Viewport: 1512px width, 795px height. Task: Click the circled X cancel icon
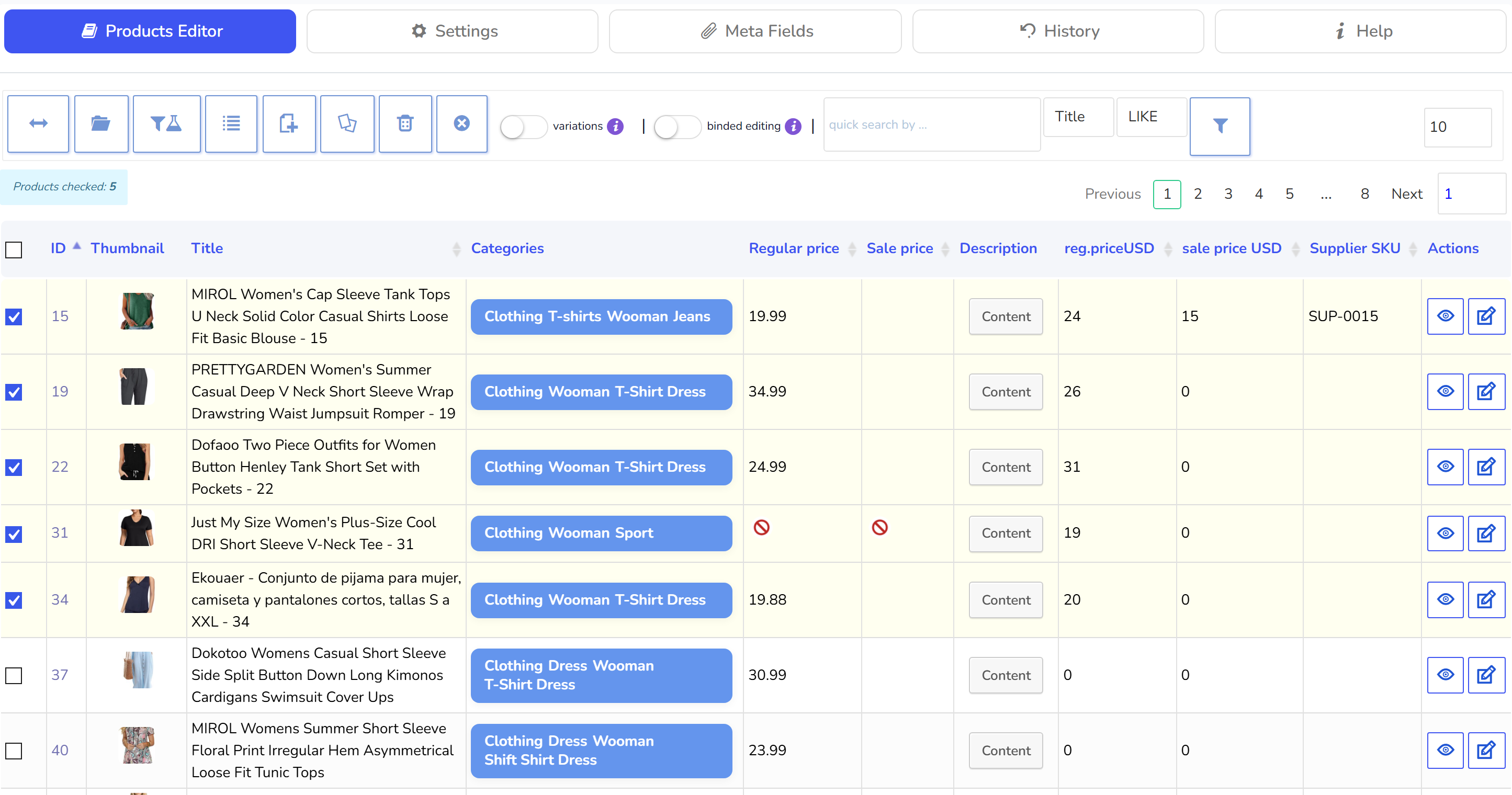pos(462,124)
